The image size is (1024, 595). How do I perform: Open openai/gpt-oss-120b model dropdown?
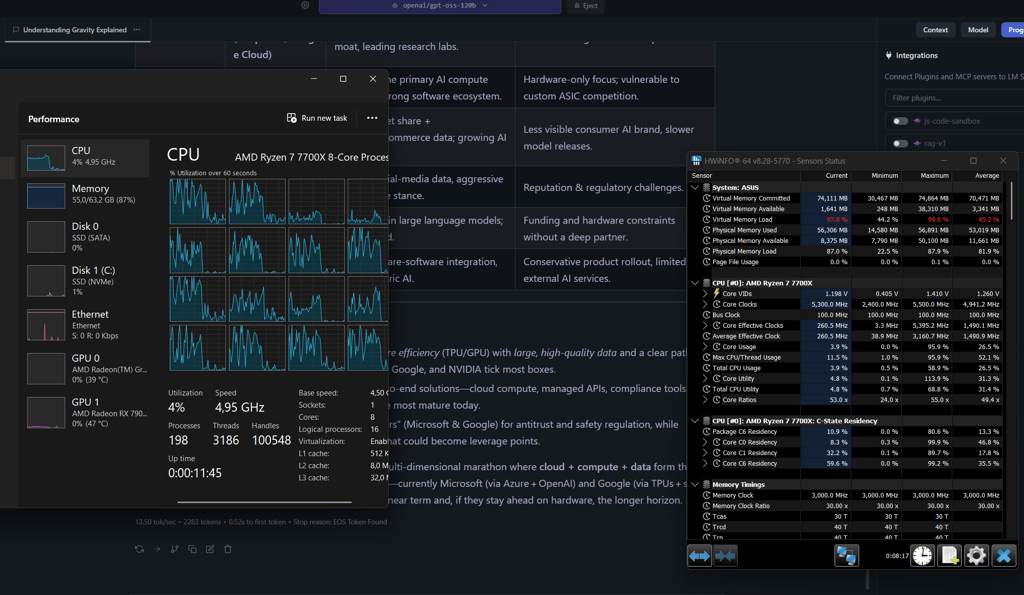(440, 6)
